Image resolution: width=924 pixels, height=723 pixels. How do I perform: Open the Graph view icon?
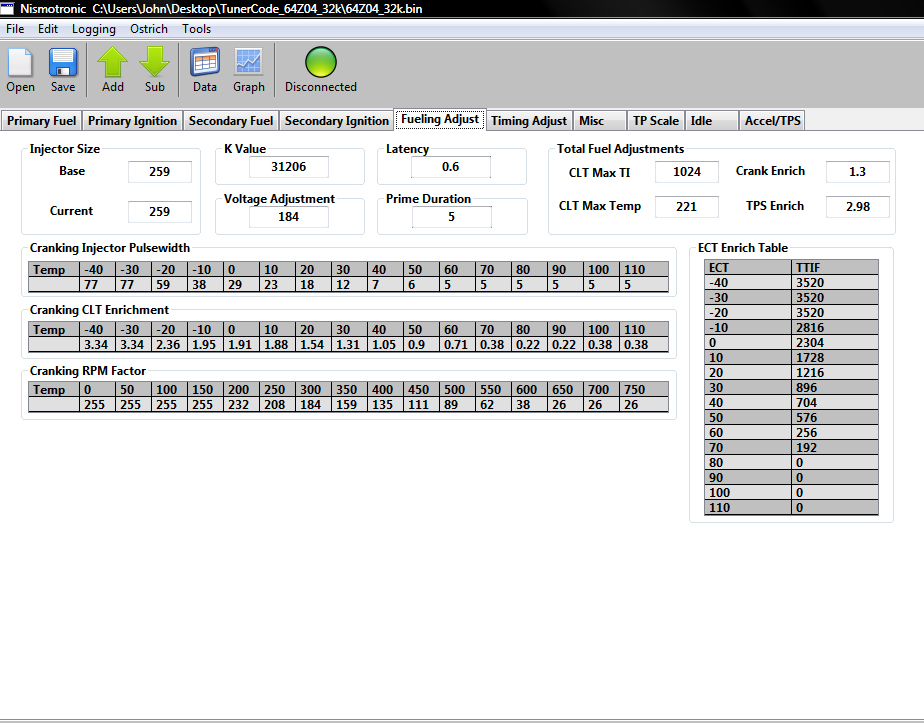[248, 63]
